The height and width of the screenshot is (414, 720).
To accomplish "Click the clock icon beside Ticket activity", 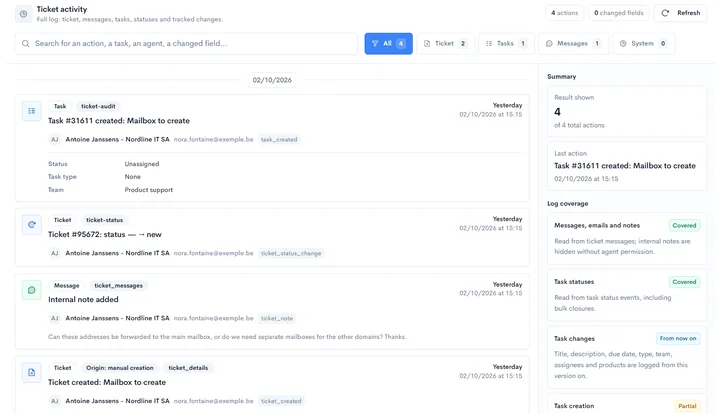I will pos(23,14).
